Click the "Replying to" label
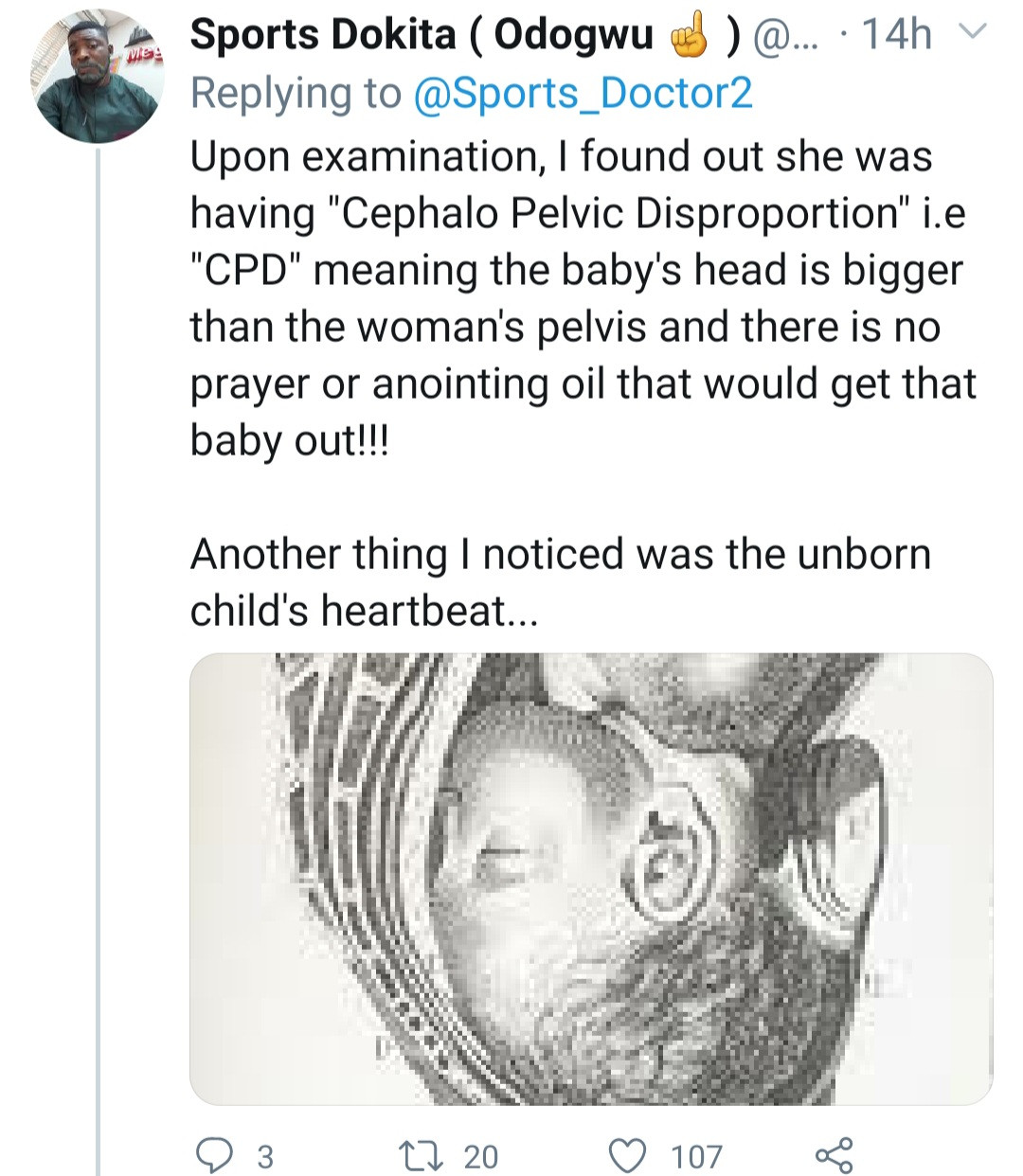The width and height of the screenshot is (1023, 1176). tap(296, 93)
